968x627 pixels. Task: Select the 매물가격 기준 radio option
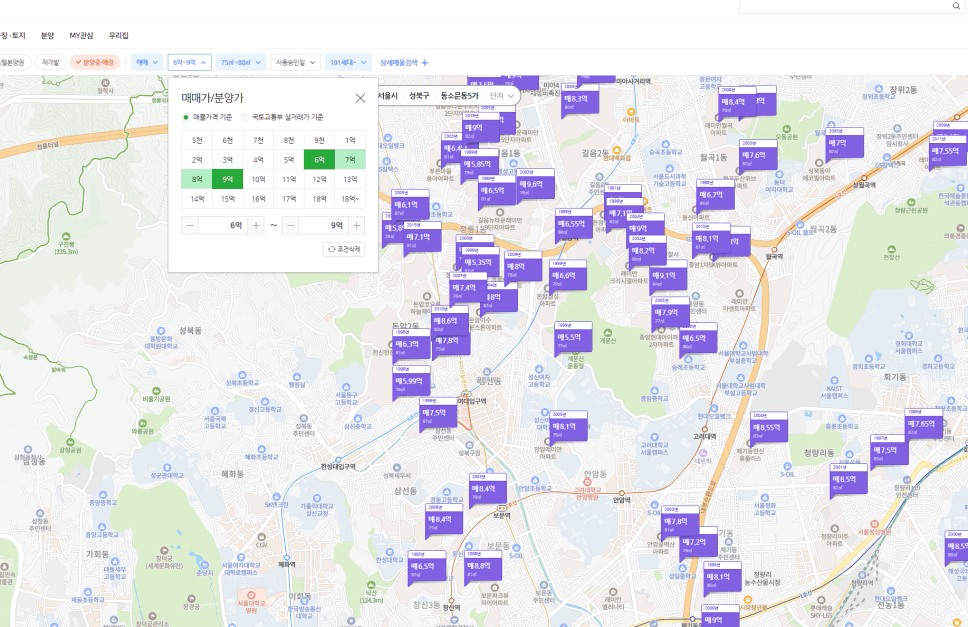coord(186,117)
